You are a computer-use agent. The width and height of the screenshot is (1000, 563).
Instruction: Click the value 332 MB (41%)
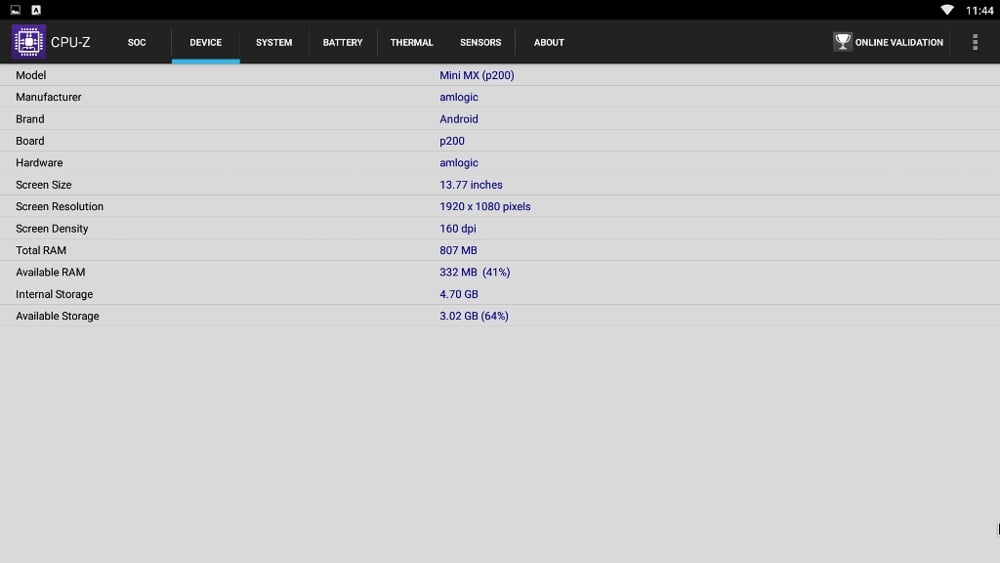tap(474, 272)
